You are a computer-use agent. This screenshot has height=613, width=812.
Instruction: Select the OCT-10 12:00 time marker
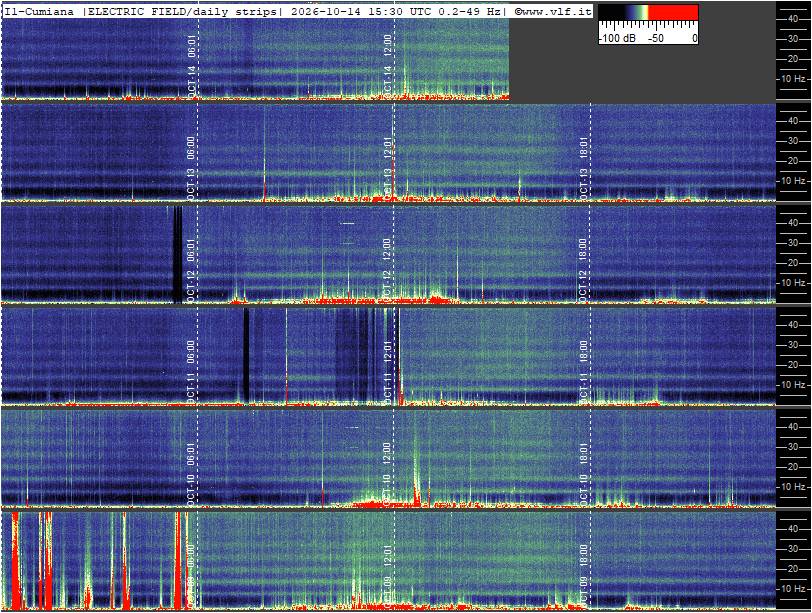388,474
